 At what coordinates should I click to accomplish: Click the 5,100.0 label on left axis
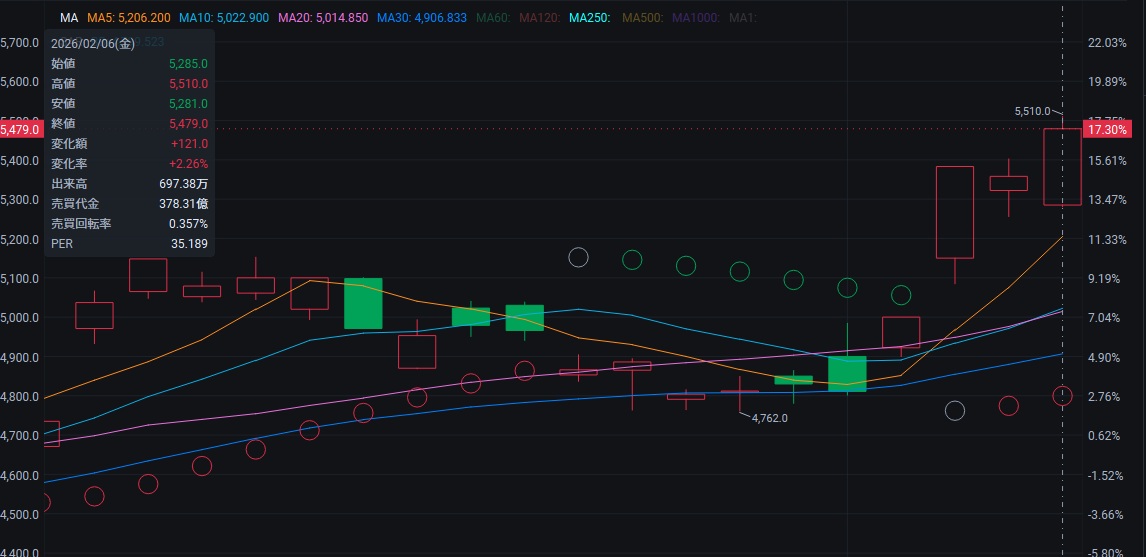coord(20,278)
